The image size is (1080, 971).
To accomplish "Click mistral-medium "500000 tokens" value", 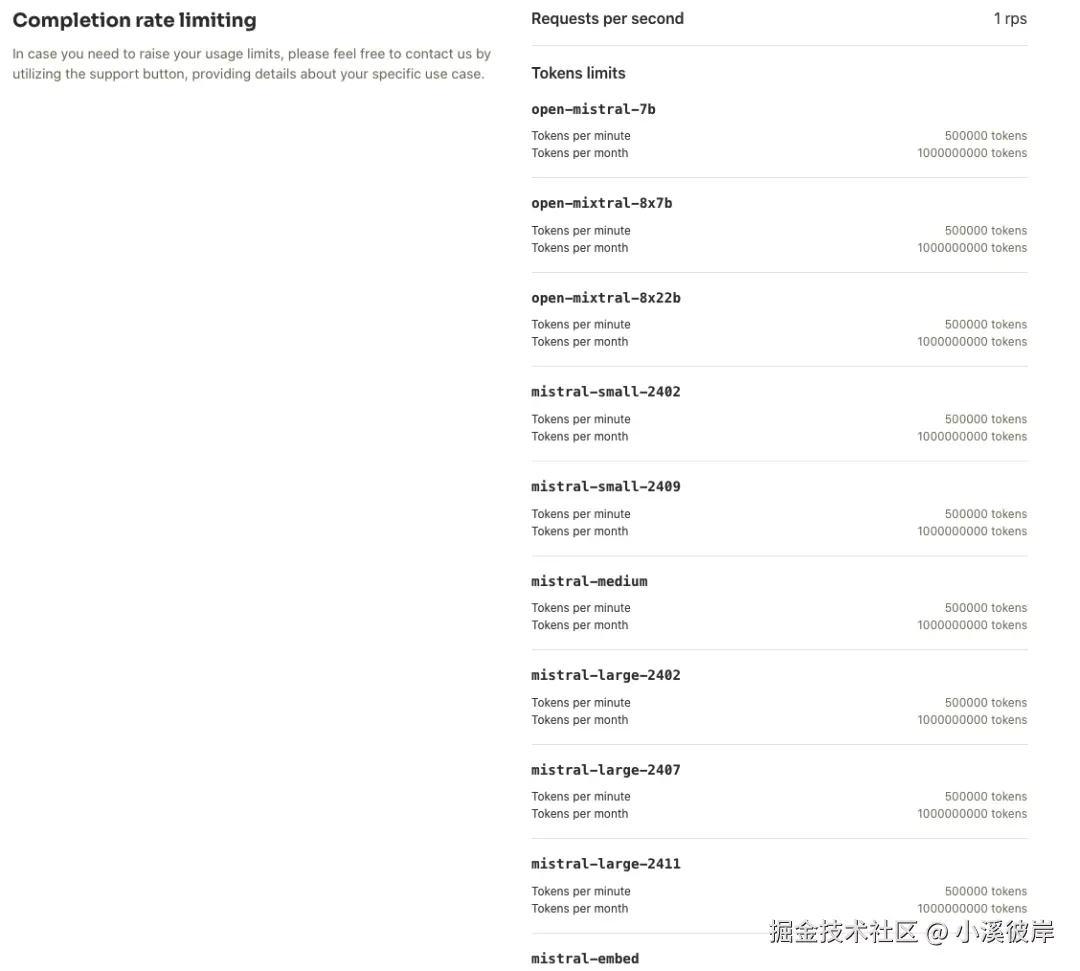I will [x=986, y=608].
